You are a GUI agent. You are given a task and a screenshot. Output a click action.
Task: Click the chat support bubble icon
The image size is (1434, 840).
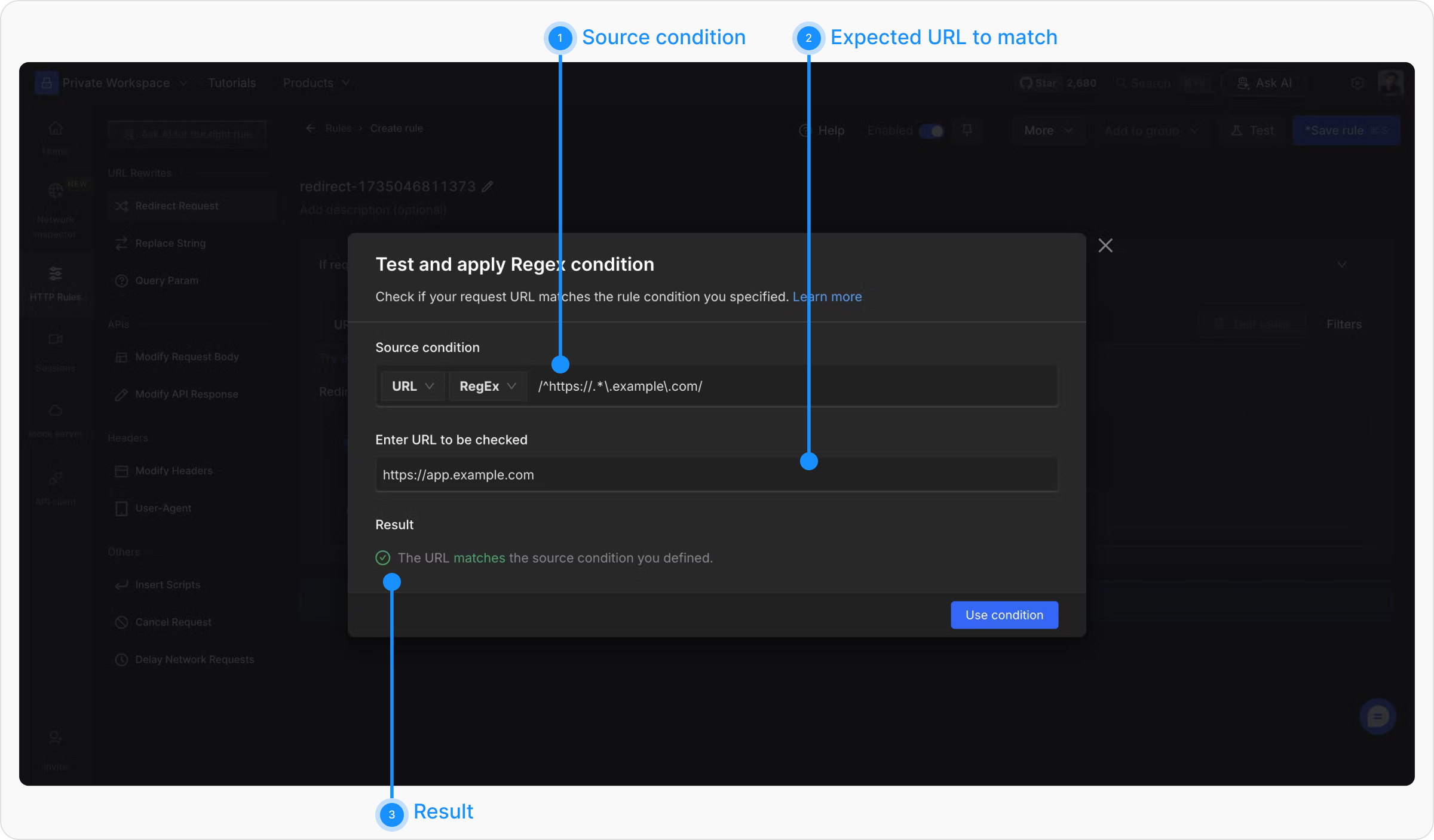tap(1377, 716)
